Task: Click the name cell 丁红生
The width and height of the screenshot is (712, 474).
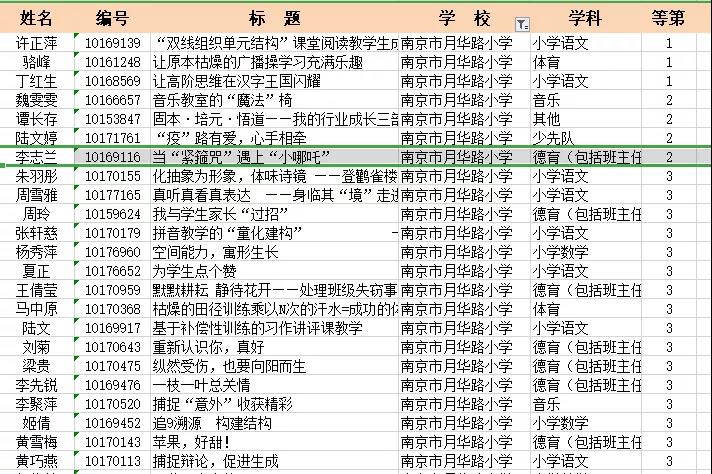Action: click(36, 81)
